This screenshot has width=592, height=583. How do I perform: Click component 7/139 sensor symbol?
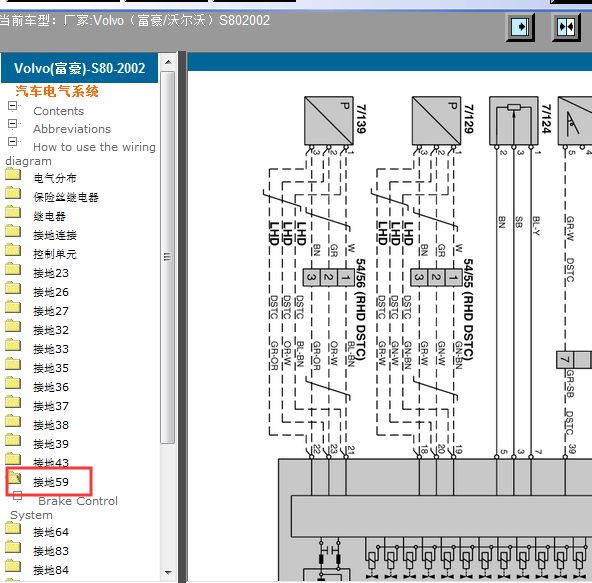pyautogui.click(x=329, y=120)
